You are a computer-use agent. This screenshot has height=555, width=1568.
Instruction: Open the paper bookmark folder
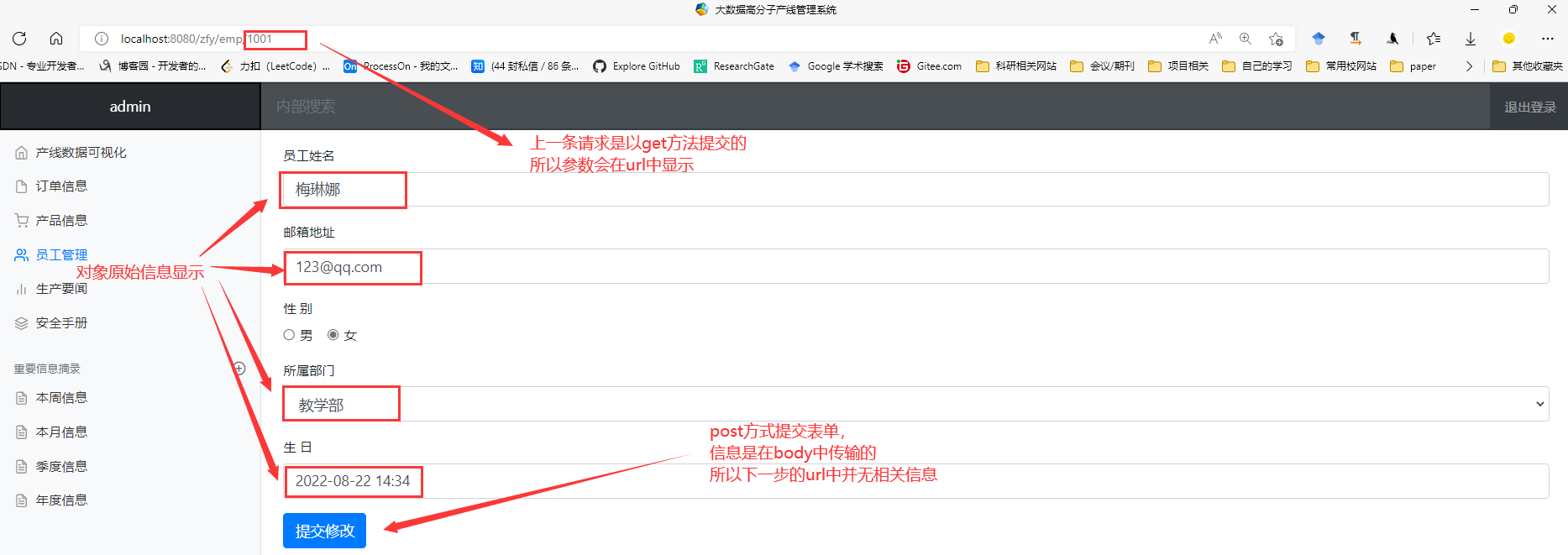1413,66
